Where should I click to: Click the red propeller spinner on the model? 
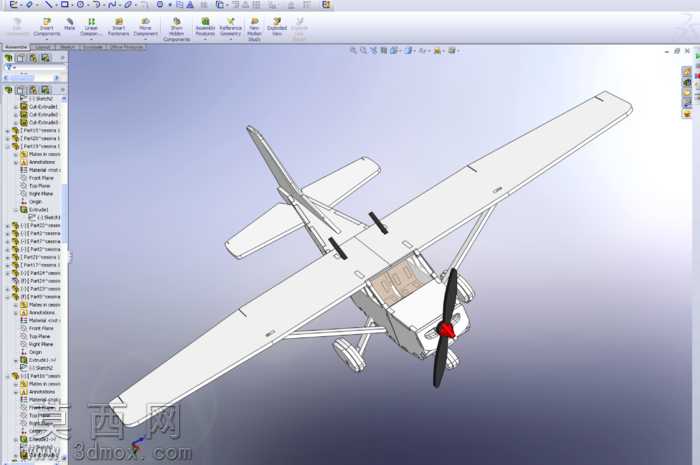[x=446, y=330]
